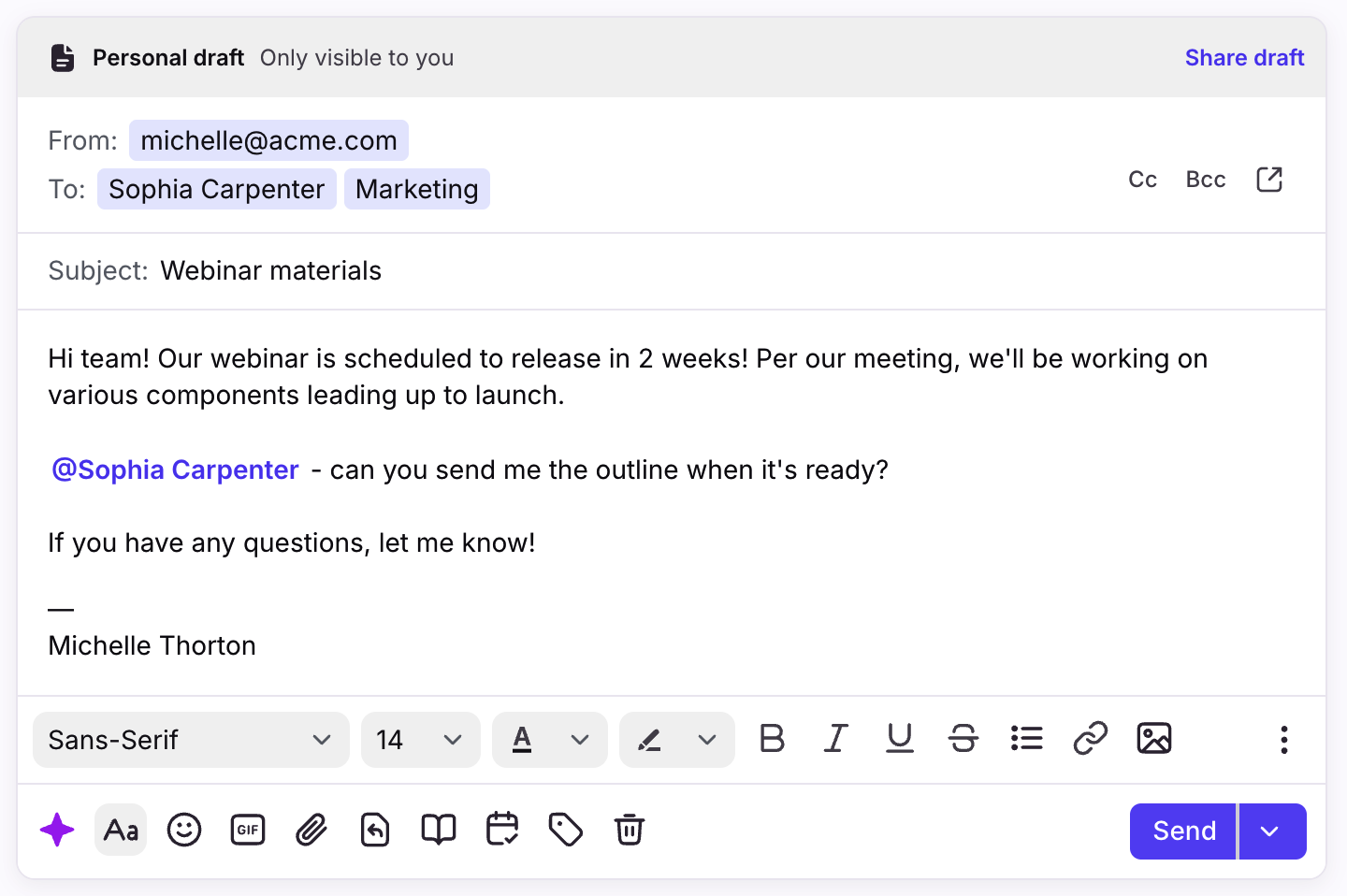
Task: Open the font size 14 dropdown
Action: [x=420, y=740]
